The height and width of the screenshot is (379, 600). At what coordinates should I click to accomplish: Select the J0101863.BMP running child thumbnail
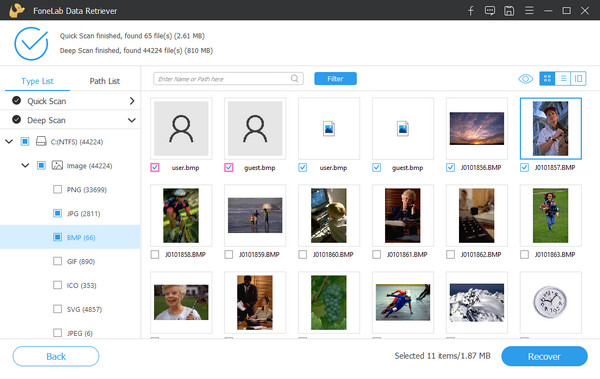pyautogui.click(x=551, y=215)
